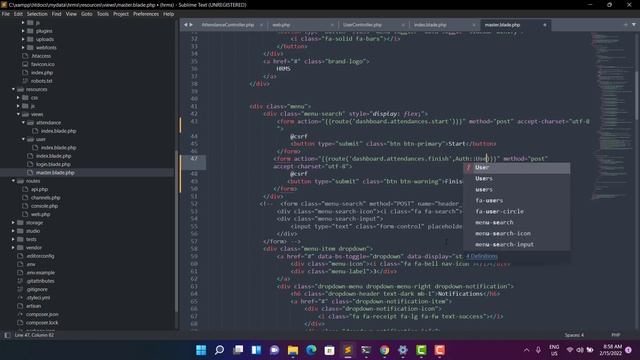Image resolution: width=640 pixels, height=360 pixels.
Task: Close the UserController.php tab
Action: pos(403,25)
